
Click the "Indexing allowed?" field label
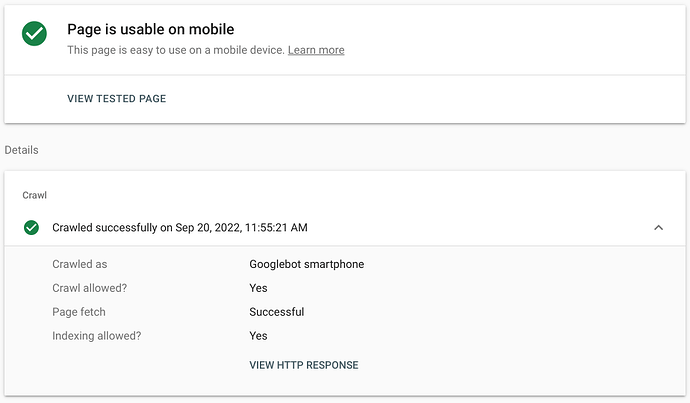coord(96,336)
